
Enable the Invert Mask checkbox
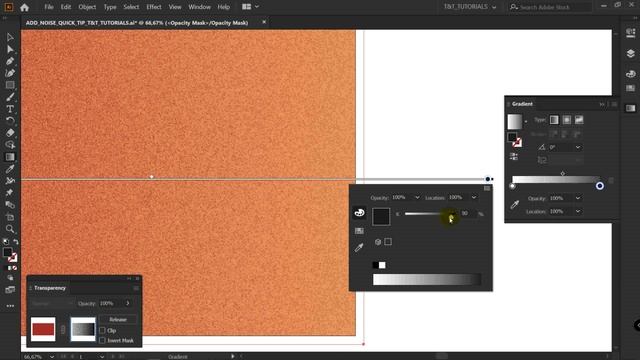pyautogui.click(x=102, y=340)
